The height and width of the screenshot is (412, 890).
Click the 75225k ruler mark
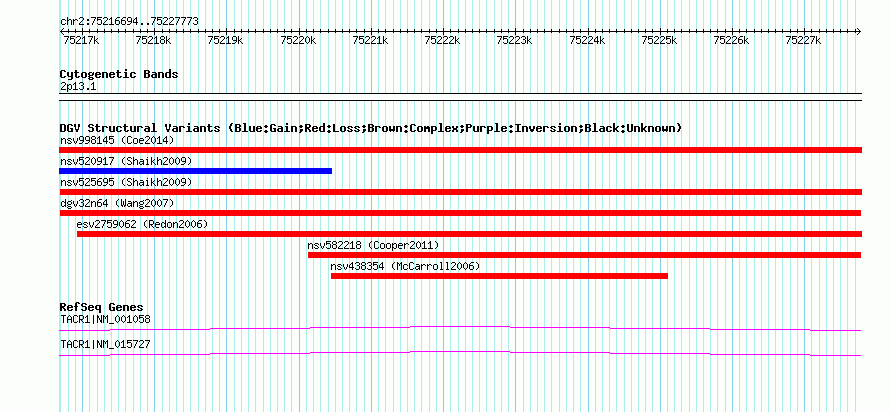[659, 40]
